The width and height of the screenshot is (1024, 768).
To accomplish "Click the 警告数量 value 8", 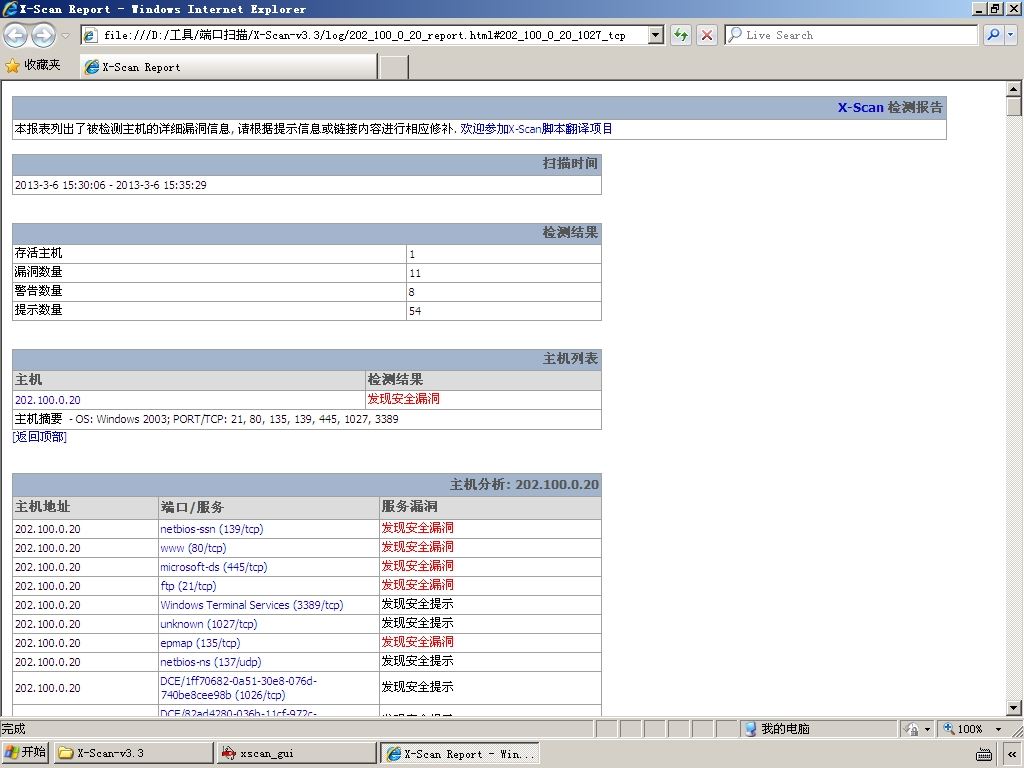I will point(411,292).
